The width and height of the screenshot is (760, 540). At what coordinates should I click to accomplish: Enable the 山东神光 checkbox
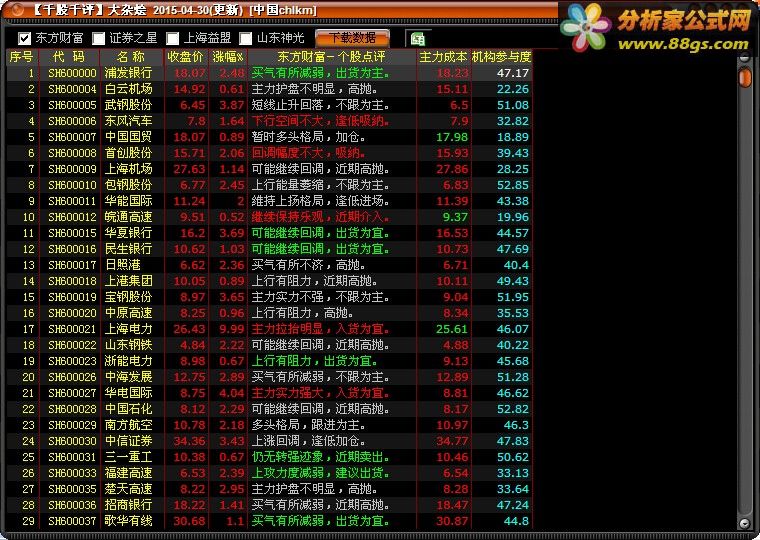tap(246, 38)
